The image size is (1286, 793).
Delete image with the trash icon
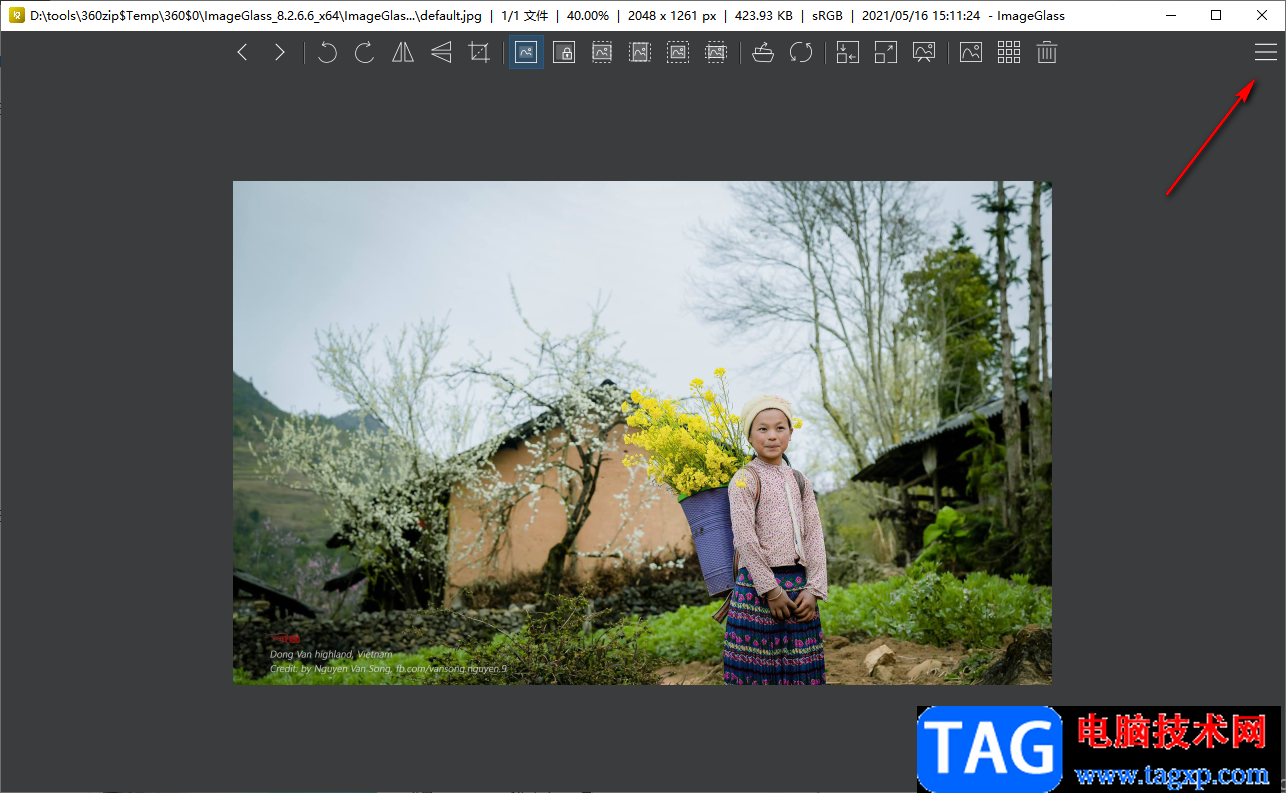click(1047, 53)
